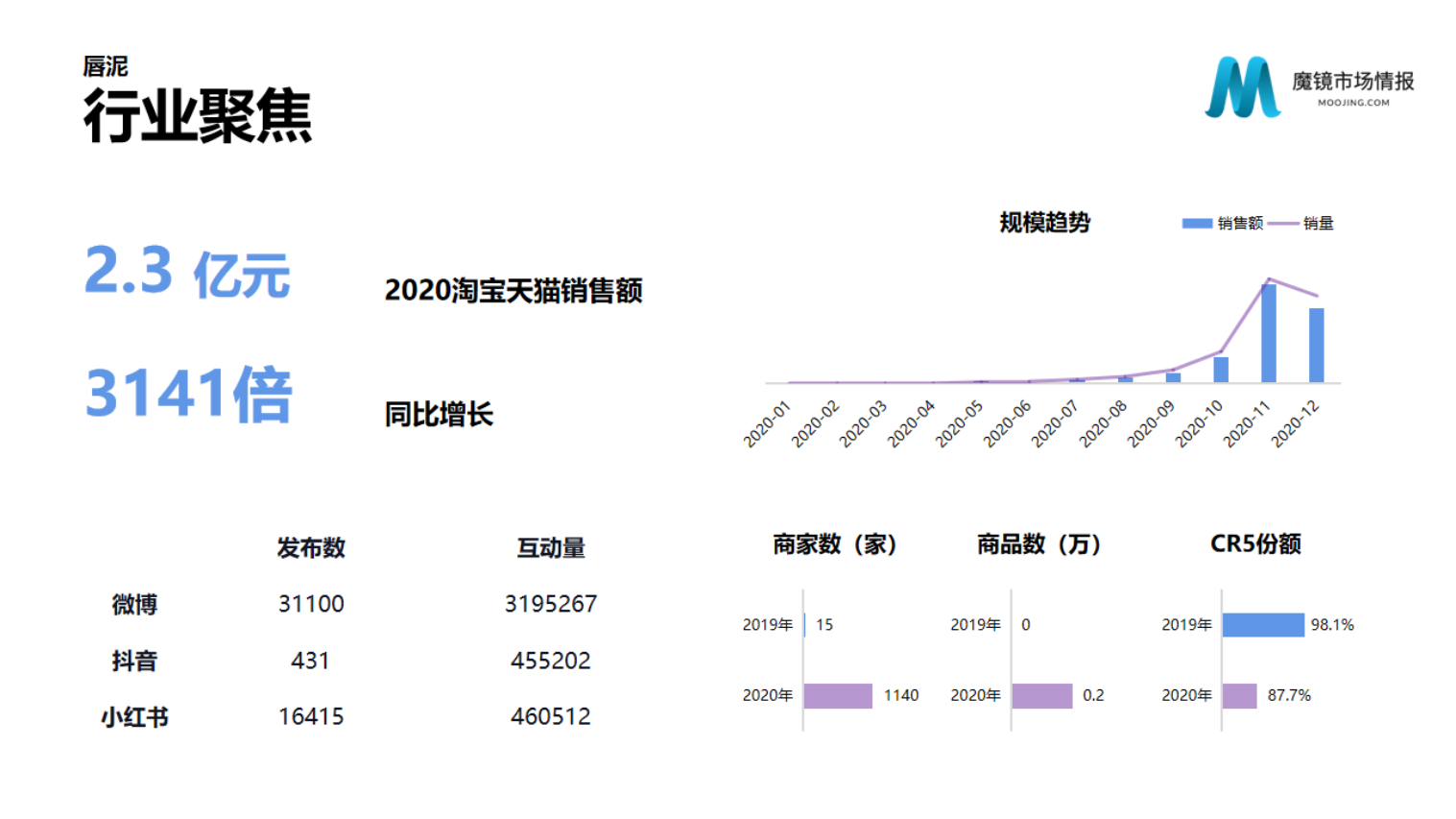
Task: Click the Moojing blue M logo
Action: click(1242, 87)
